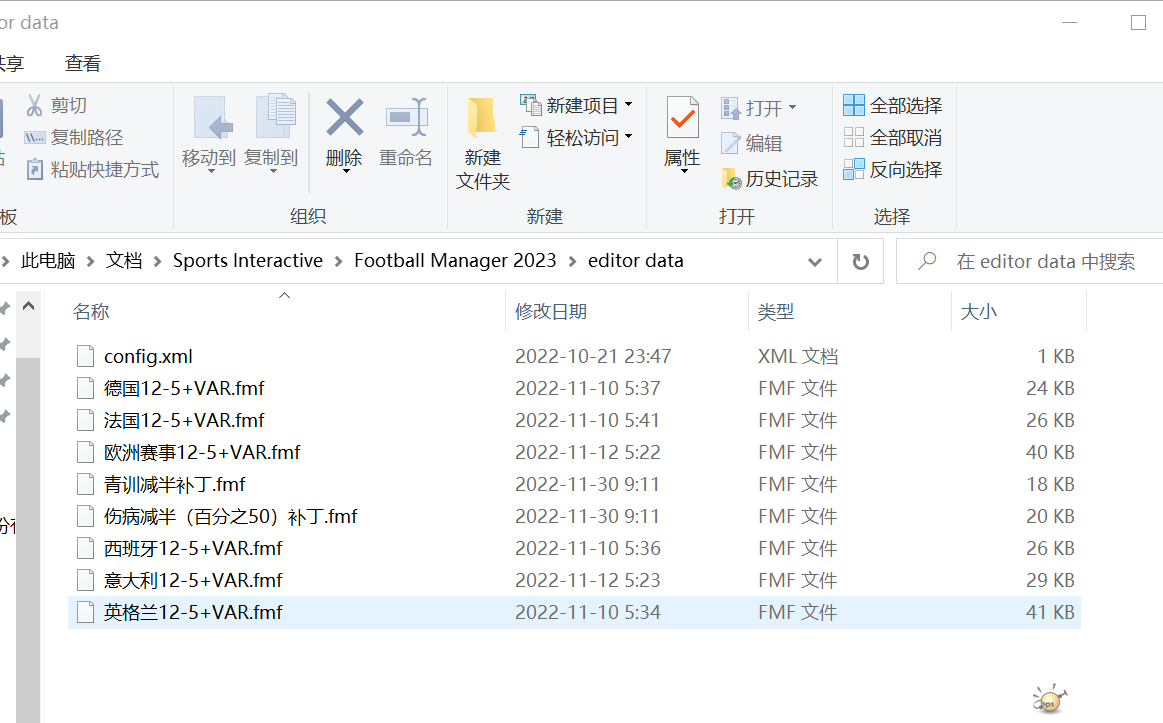The image size is (1163, 723).
Task: Maximize the editor data window
Action: coord(1139,23)
